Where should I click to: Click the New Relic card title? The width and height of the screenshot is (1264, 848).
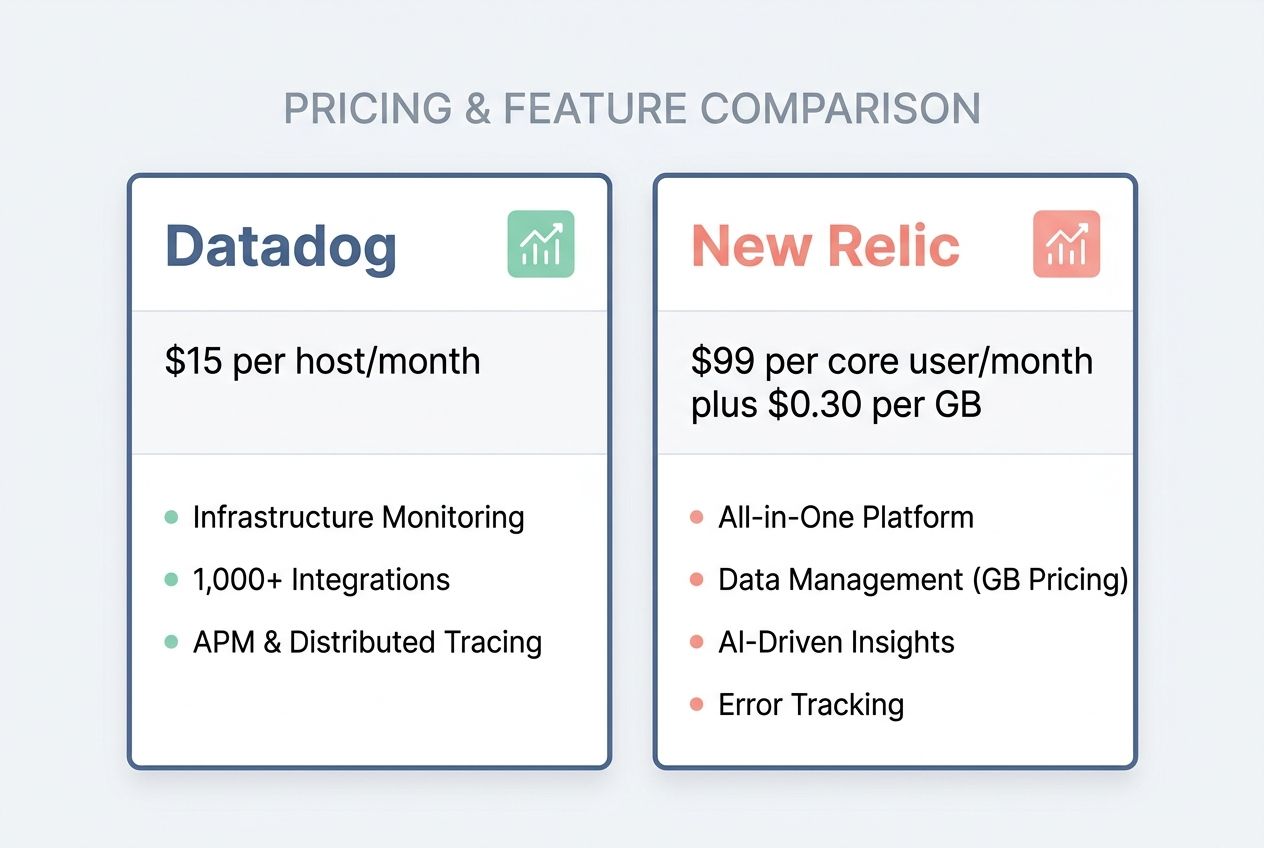coord(825,246)
